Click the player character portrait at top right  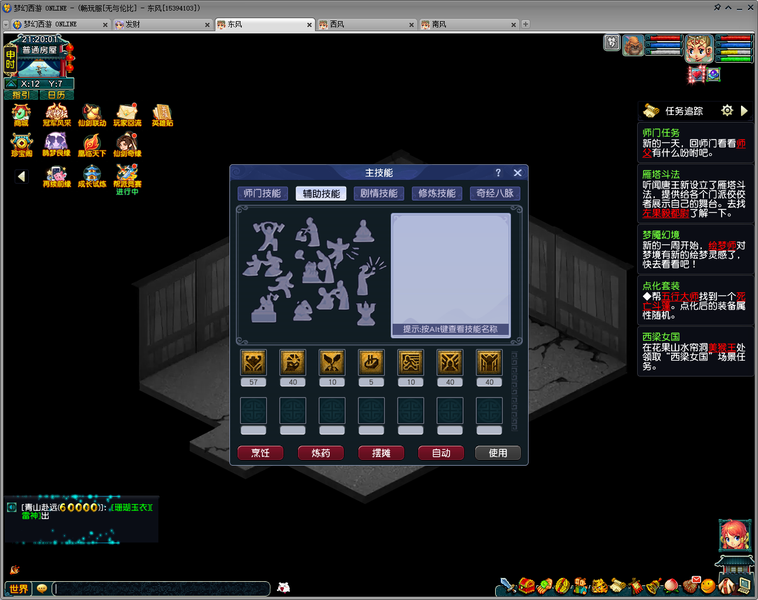699,49
